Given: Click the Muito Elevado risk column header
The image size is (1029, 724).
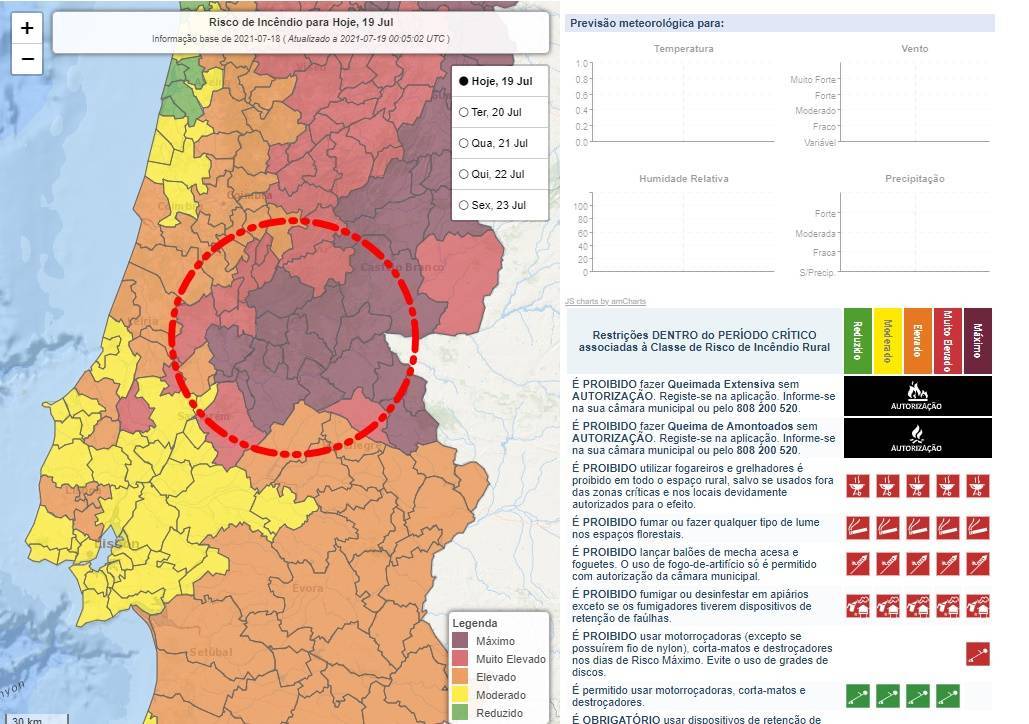Looking at the screenshot, I should click(947, 340).
